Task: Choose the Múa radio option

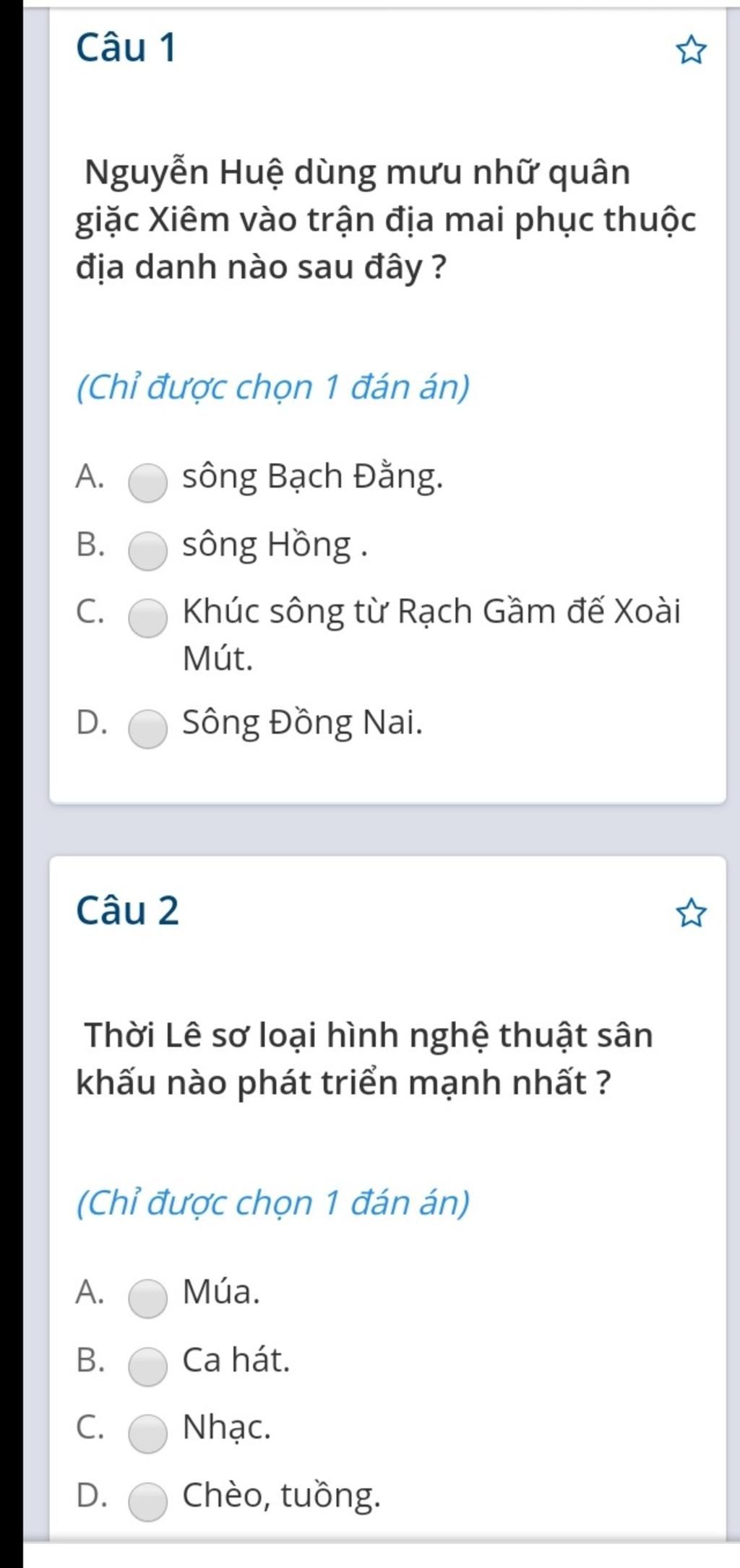Action: pos(148,1299)
